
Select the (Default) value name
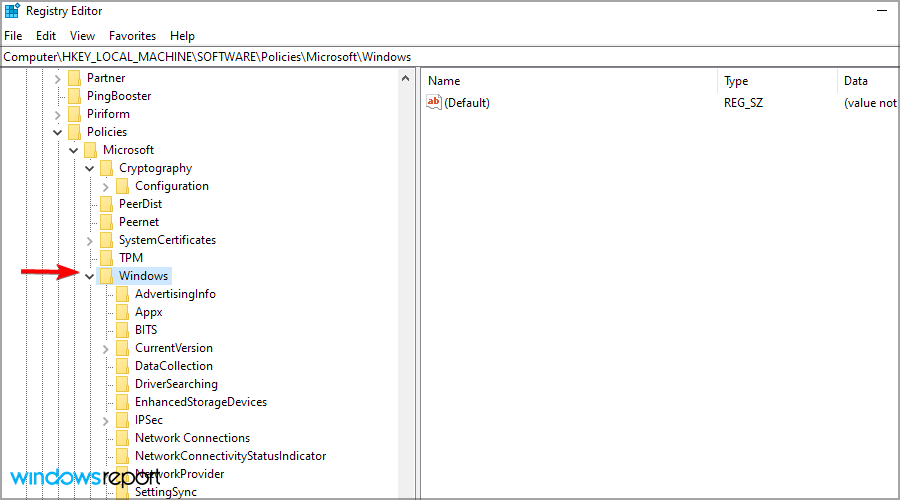coord(467,103)
